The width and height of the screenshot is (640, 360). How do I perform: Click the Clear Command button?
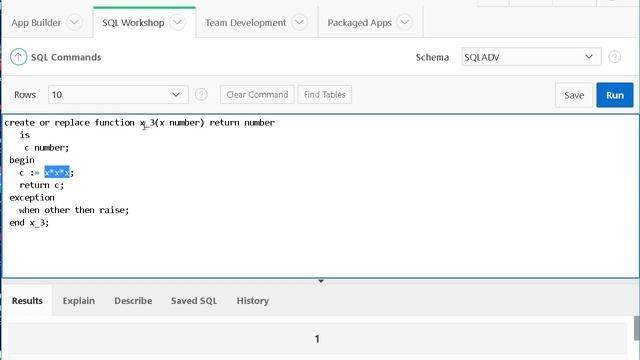[x=257, y=95]
